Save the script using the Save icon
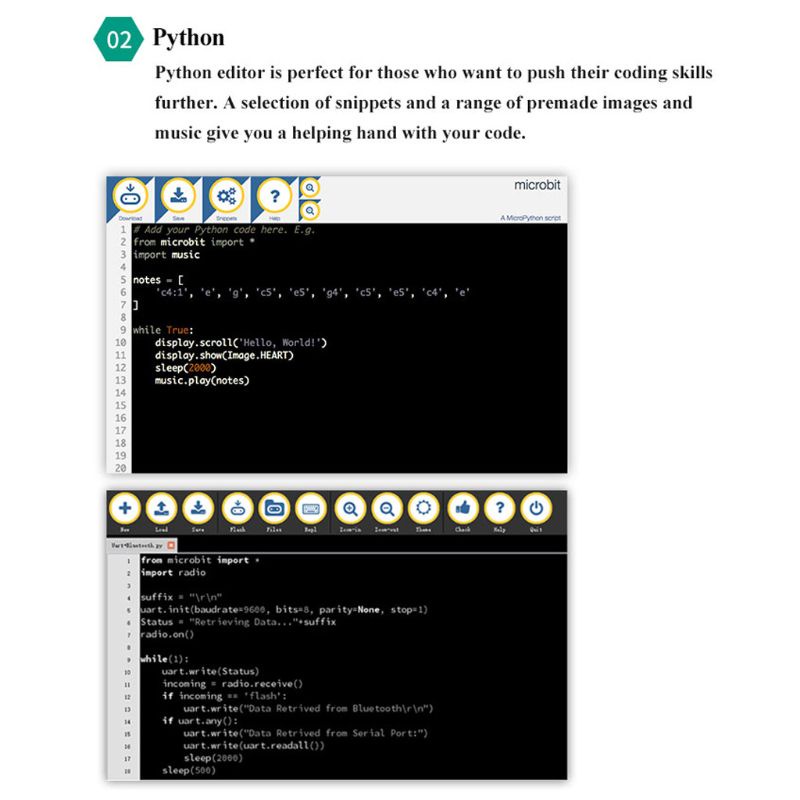Viewport: 800px width, 800px height. click(198, 509)
